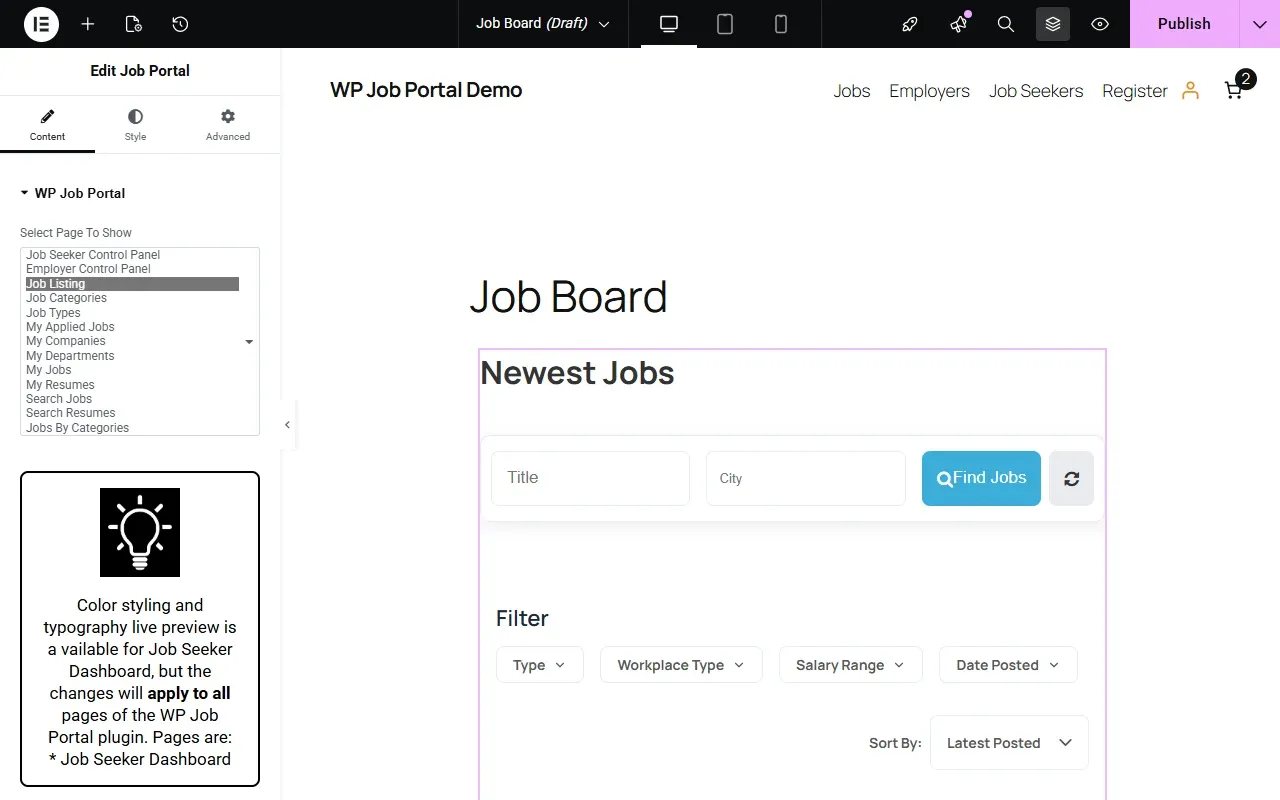
Task: Click the Title search field
Action: click(590, 478)
